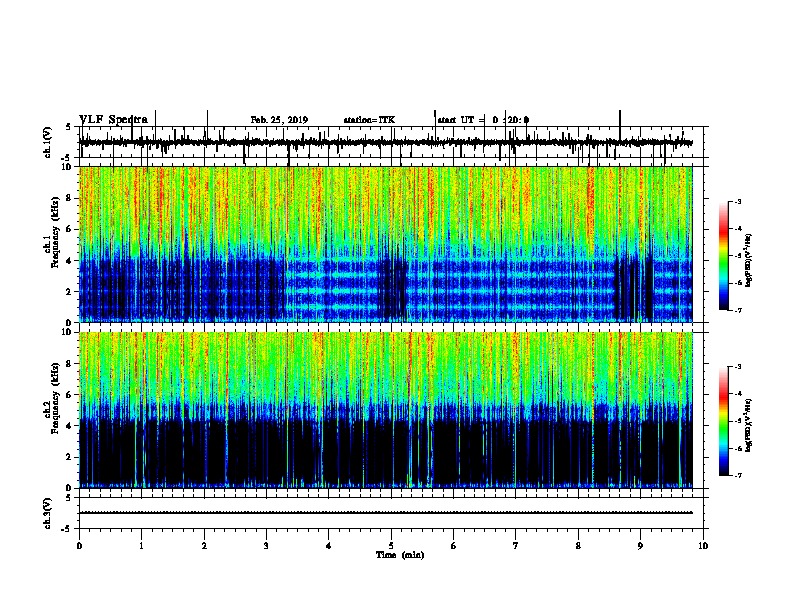Click the time axis tick label '5'

[391, 545]
